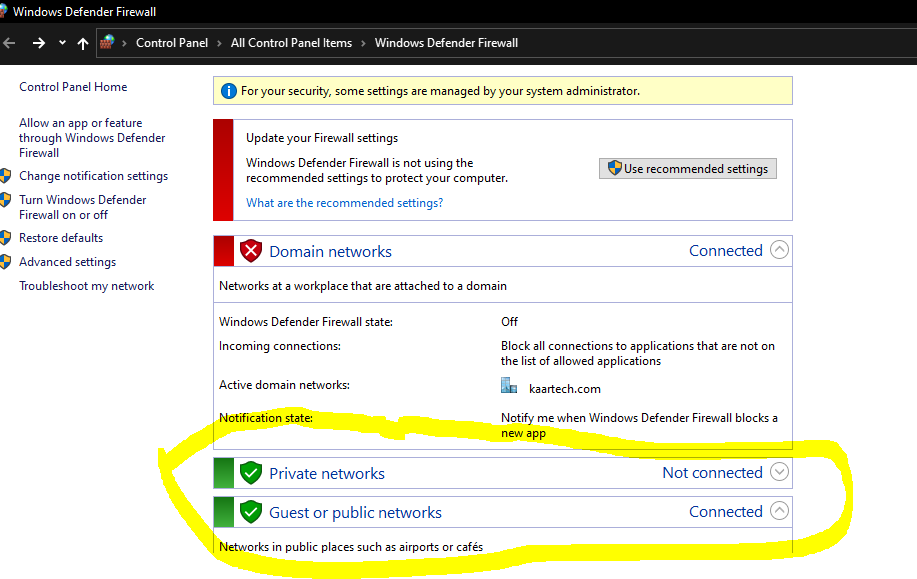Go forward using the forward arrow
Screen dimensions: 917x579
point(39,43)
